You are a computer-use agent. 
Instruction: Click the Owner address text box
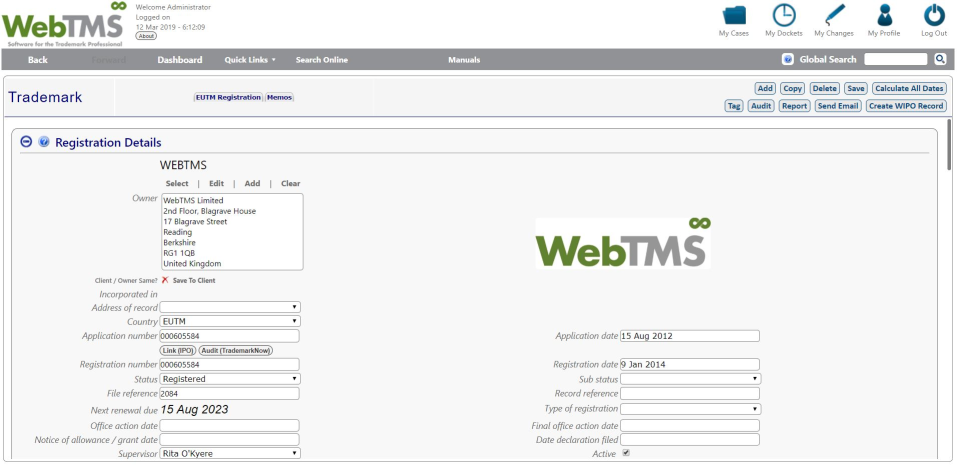(231, 232)
